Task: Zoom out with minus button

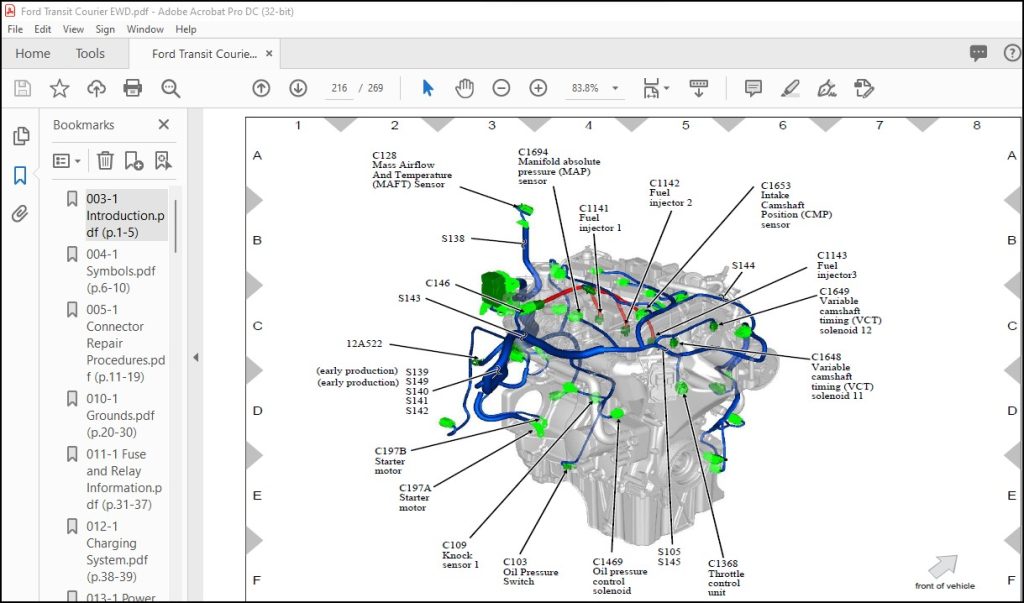Action: 502,88
